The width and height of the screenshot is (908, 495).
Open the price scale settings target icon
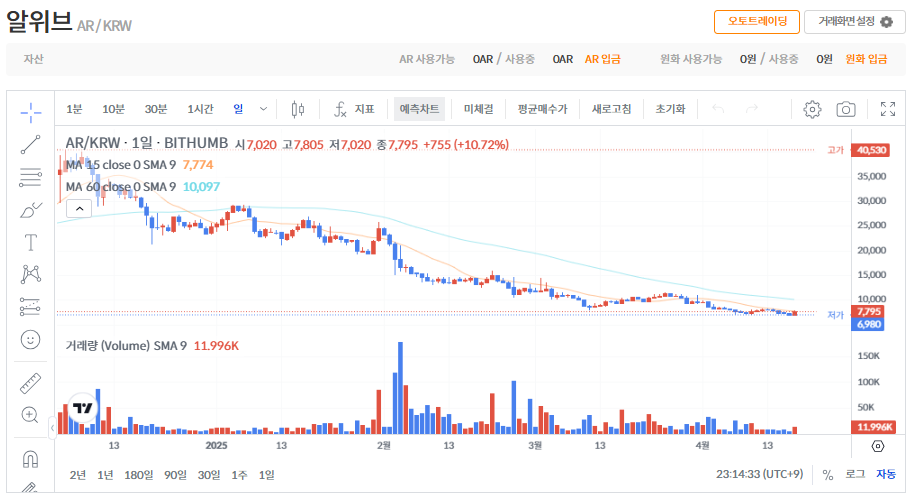(x=878, y=446)
